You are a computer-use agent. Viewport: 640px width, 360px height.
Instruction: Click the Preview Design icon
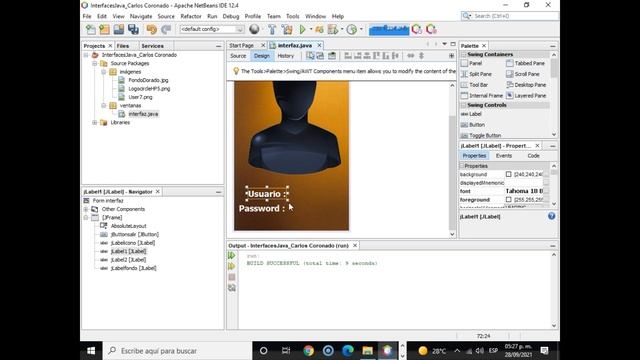332,56
